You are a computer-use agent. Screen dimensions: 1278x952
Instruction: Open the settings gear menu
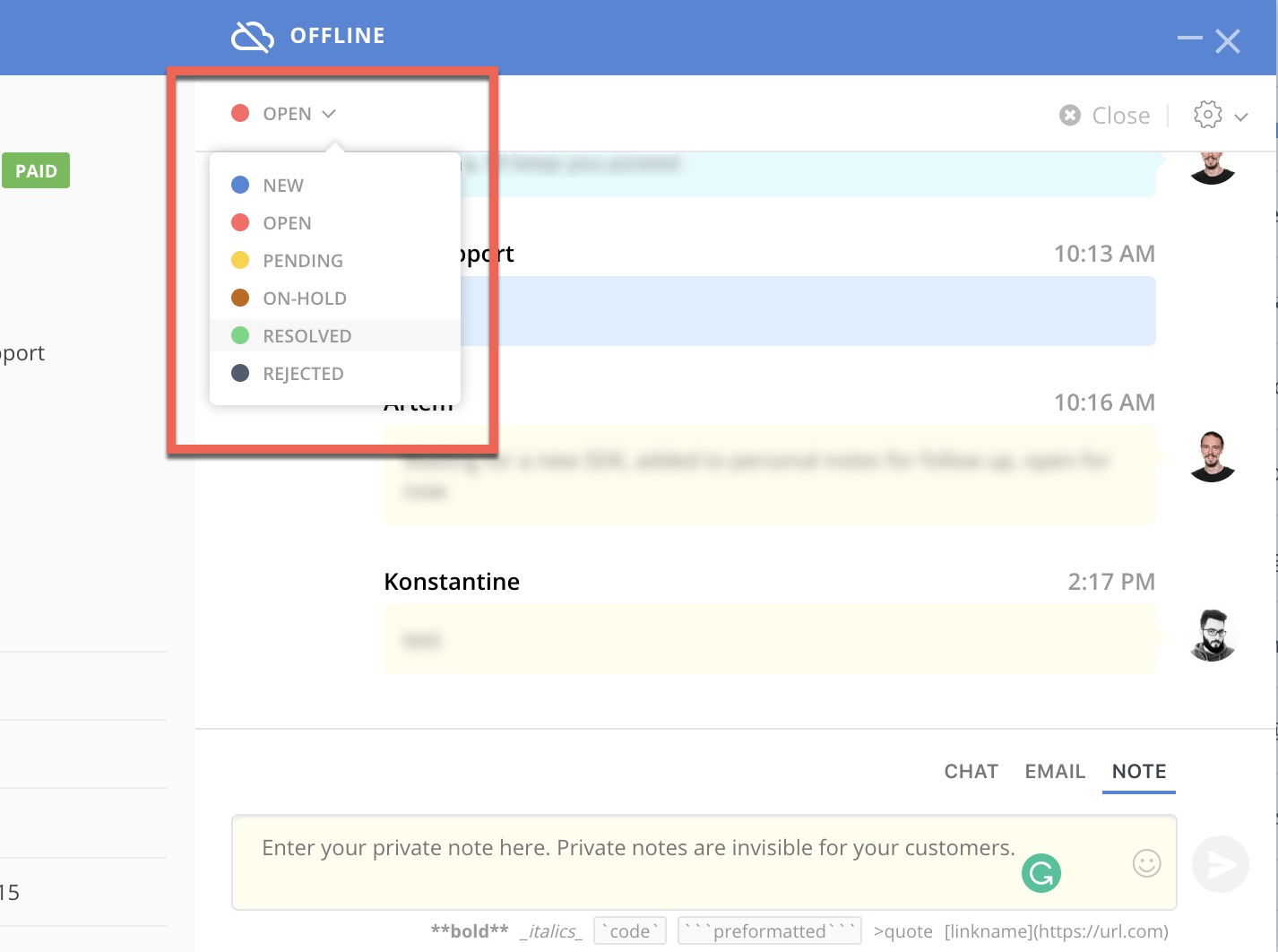coord(1207,115)
